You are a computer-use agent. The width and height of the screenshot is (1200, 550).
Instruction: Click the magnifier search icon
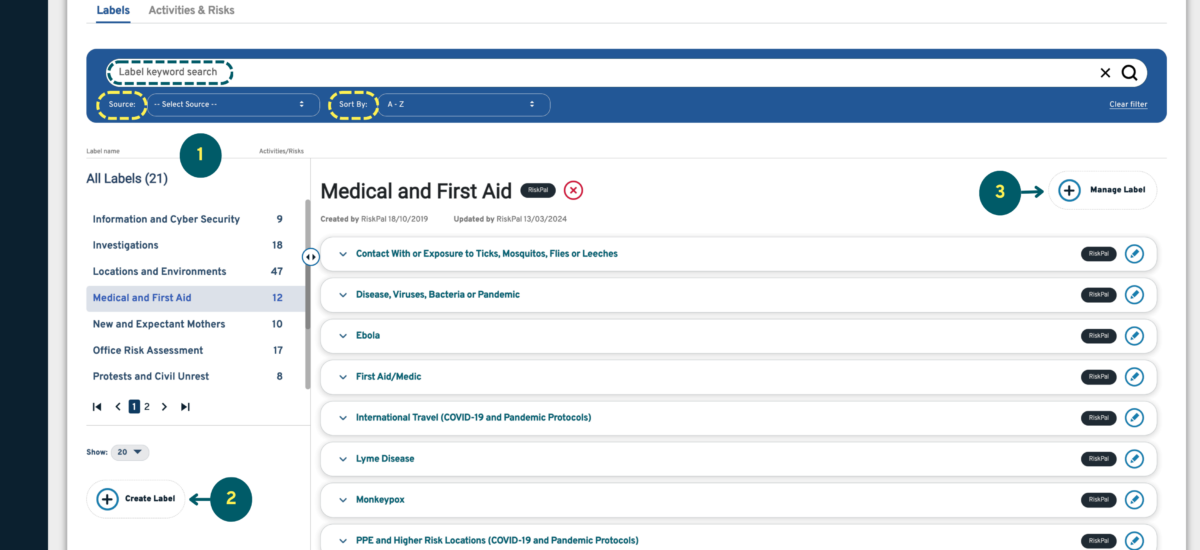1130,73
